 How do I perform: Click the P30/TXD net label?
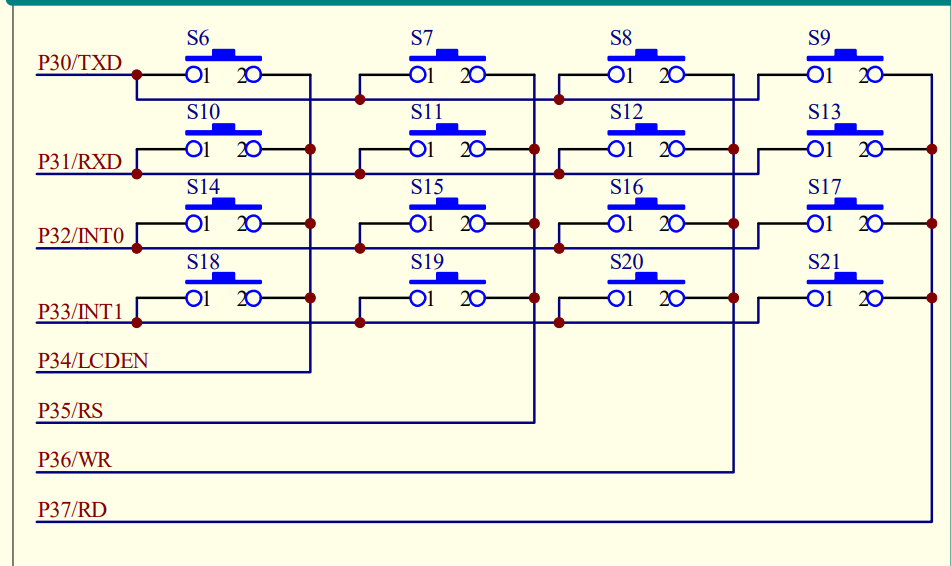(x=79, y=62)
